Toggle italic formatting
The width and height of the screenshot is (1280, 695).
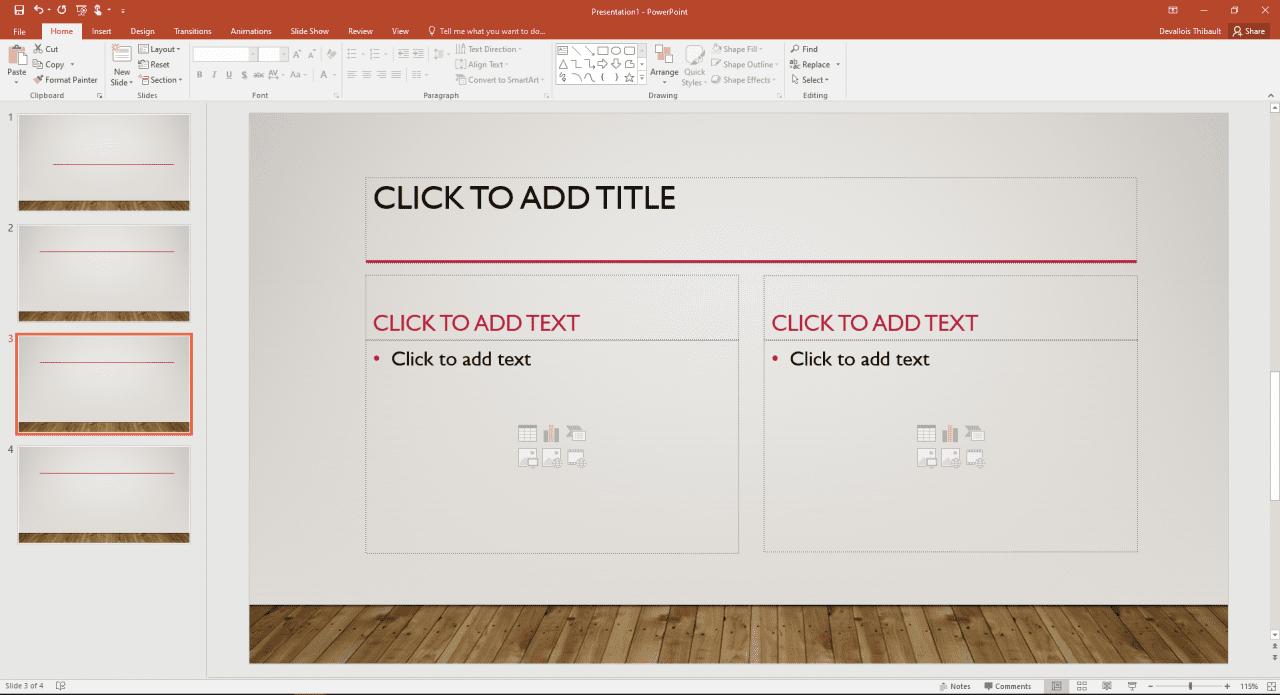point(213,74)
